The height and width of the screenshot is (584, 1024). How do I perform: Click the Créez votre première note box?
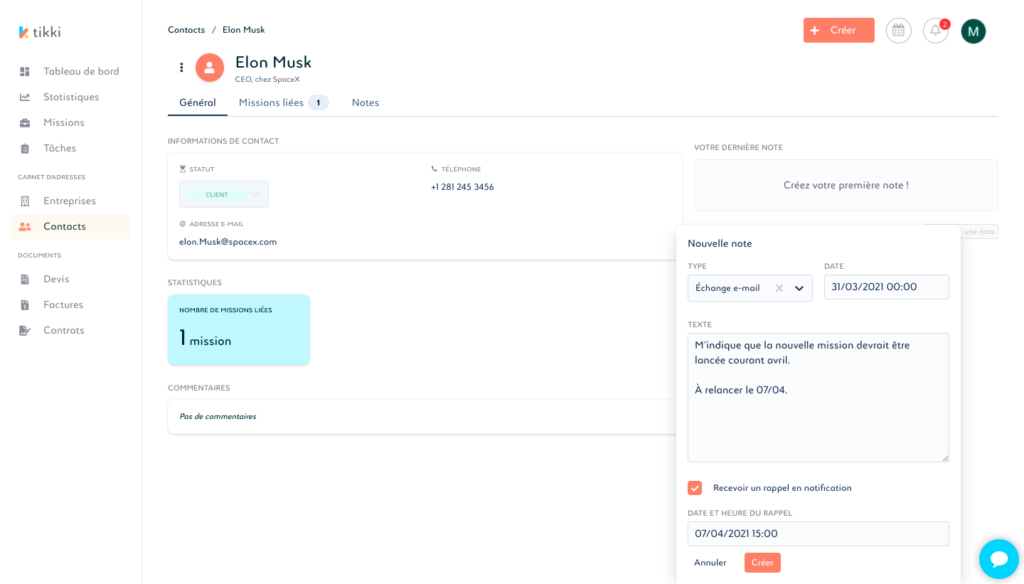[846, 186]
